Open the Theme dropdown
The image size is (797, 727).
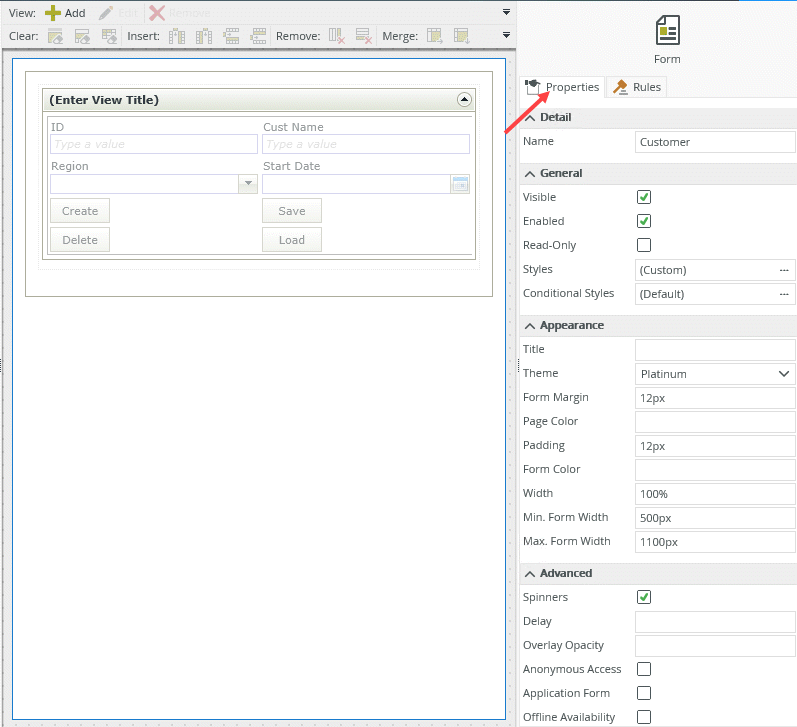pyautogui.click(x=715, y=374)
